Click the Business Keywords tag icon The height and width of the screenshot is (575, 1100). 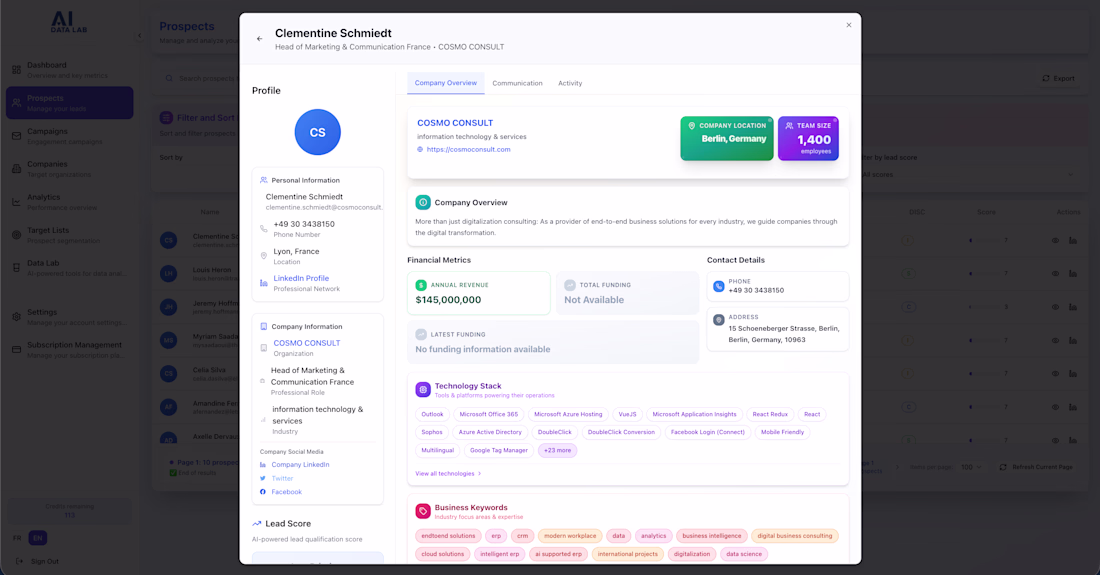[423, 511]
